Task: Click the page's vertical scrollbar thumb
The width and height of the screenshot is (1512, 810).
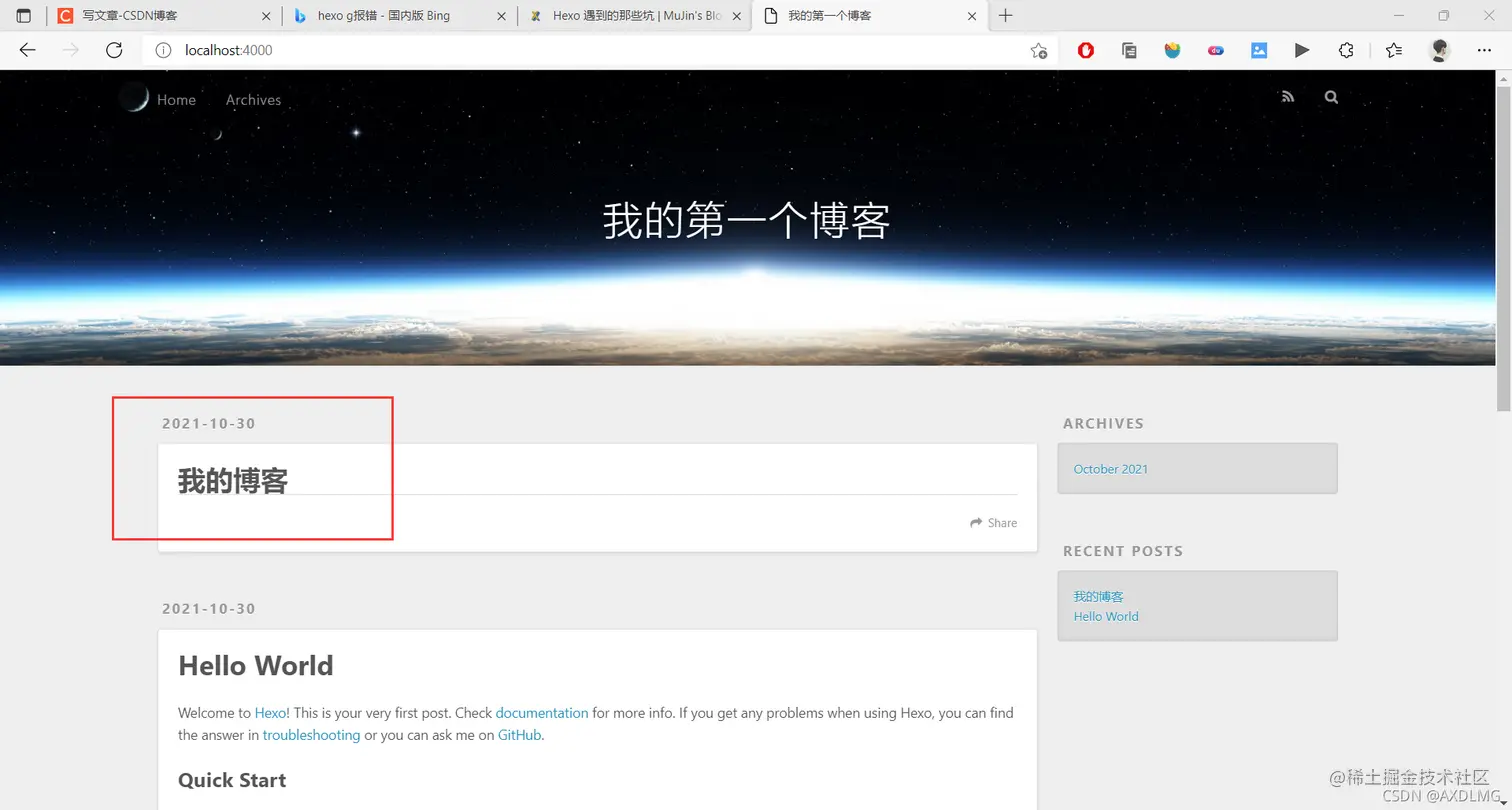Action: point(1503,249)
